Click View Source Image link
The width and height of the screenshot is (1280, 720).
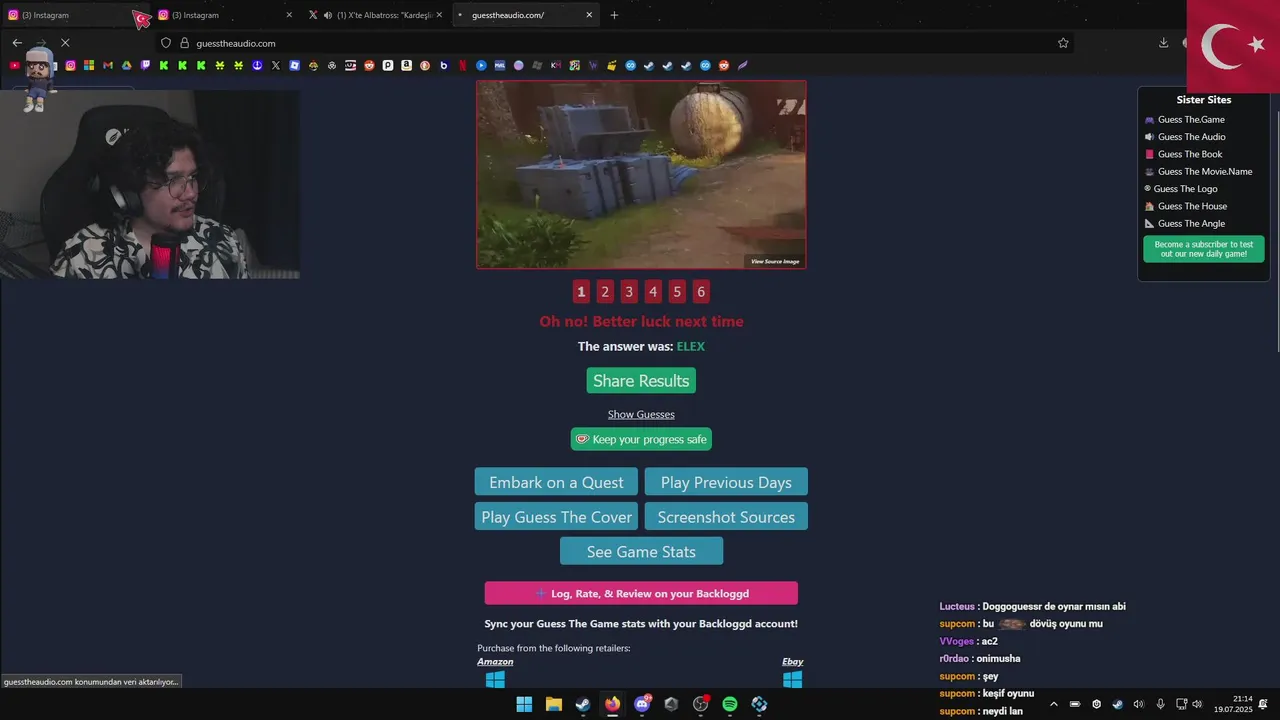775,262
